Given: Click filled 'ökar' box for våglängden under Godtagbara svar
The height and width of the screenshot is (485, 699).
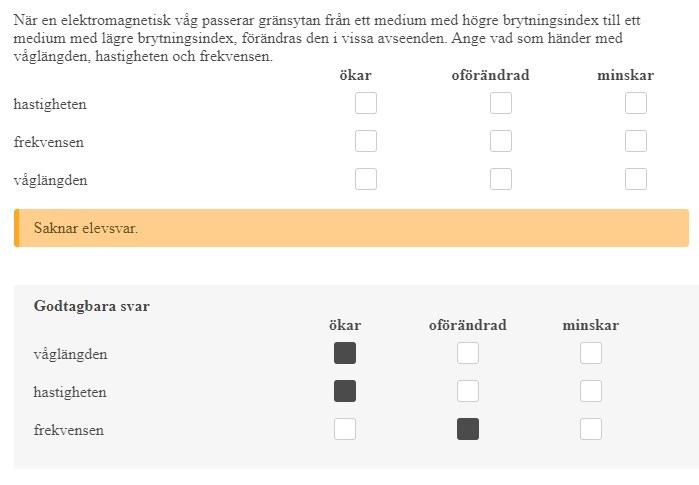Looking at the screenshot, I should pyautogui.click(x=345, y=354).
